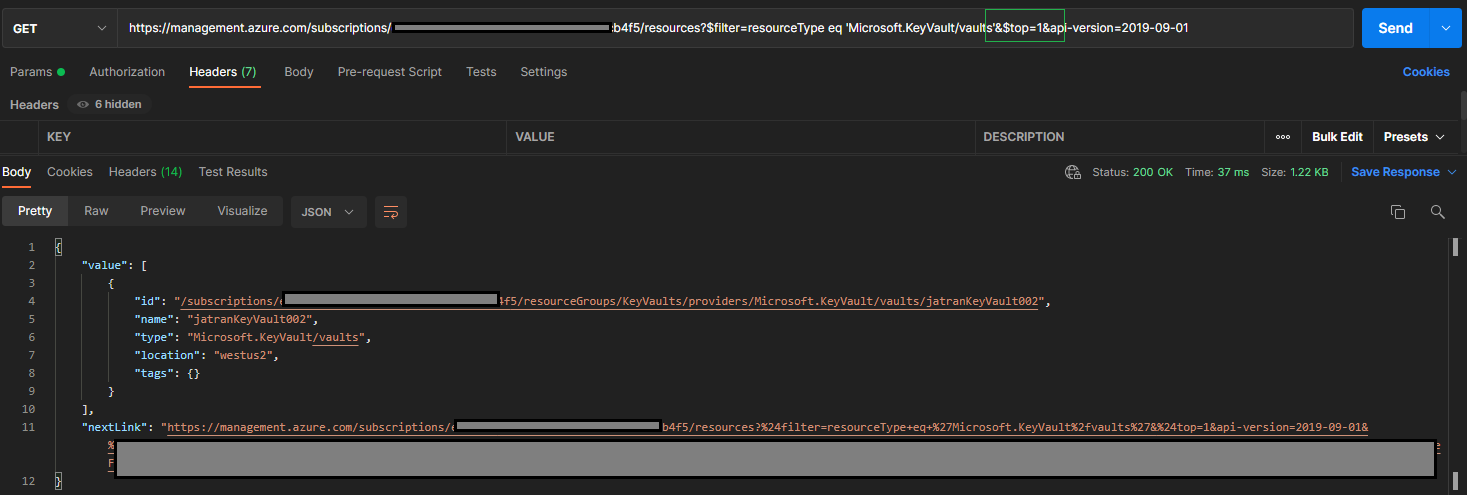This screenshot has width=1467, height=495.
Task: Open the Send button arrow menu
Action: pos(1446,28)
